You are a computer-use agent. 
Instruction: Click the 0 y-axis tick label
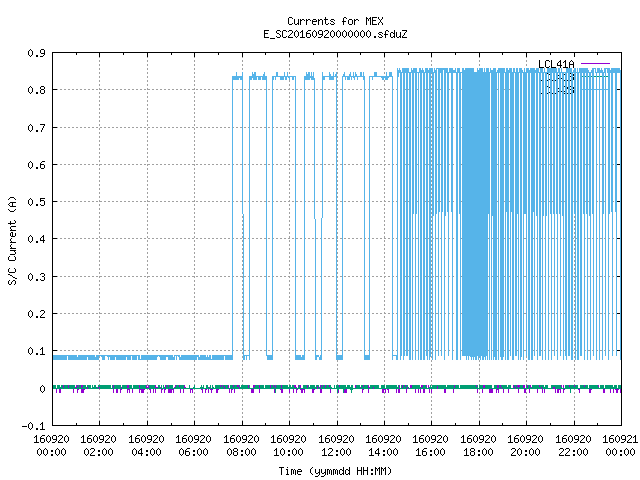coord(42,389)
